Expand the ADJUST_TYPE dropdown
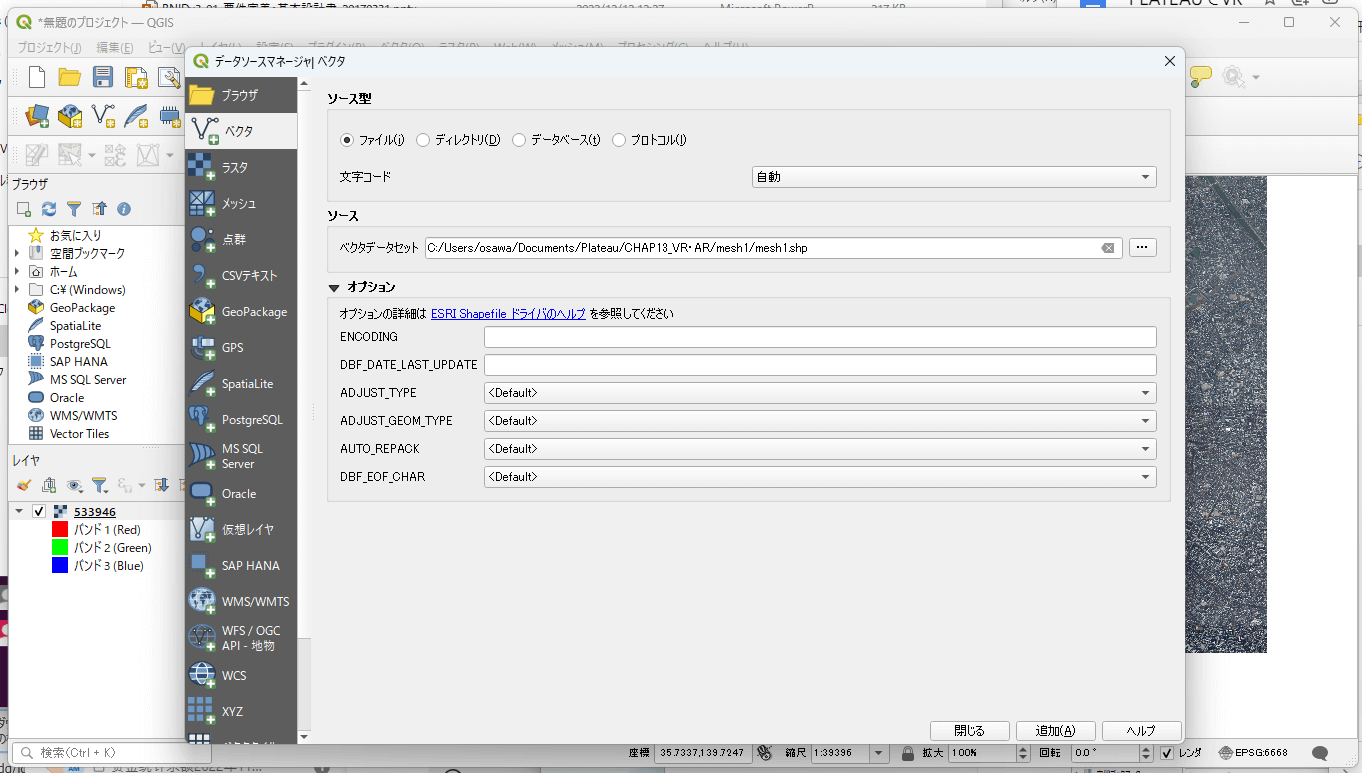 [x=819, y=393]
